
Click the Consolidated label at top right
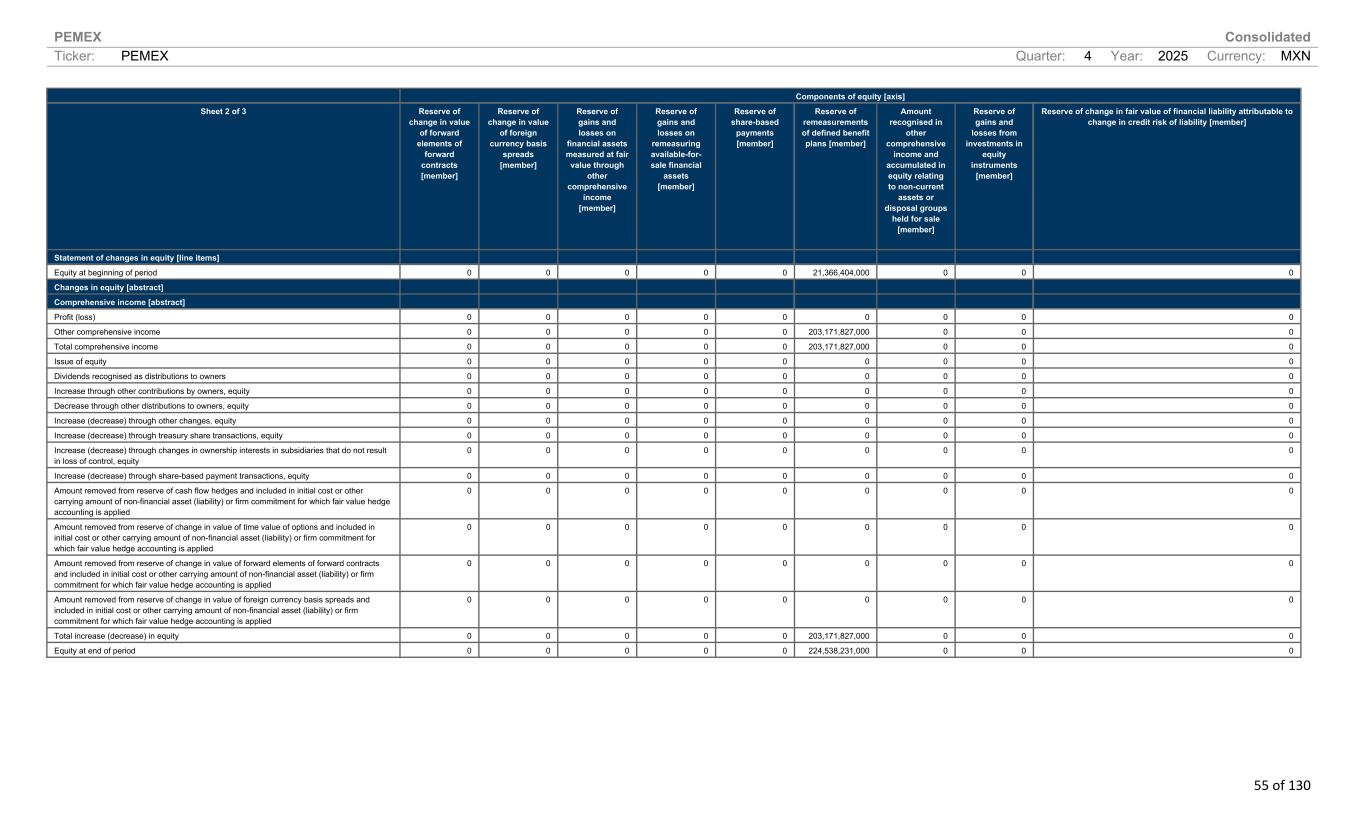point(1267,37)
